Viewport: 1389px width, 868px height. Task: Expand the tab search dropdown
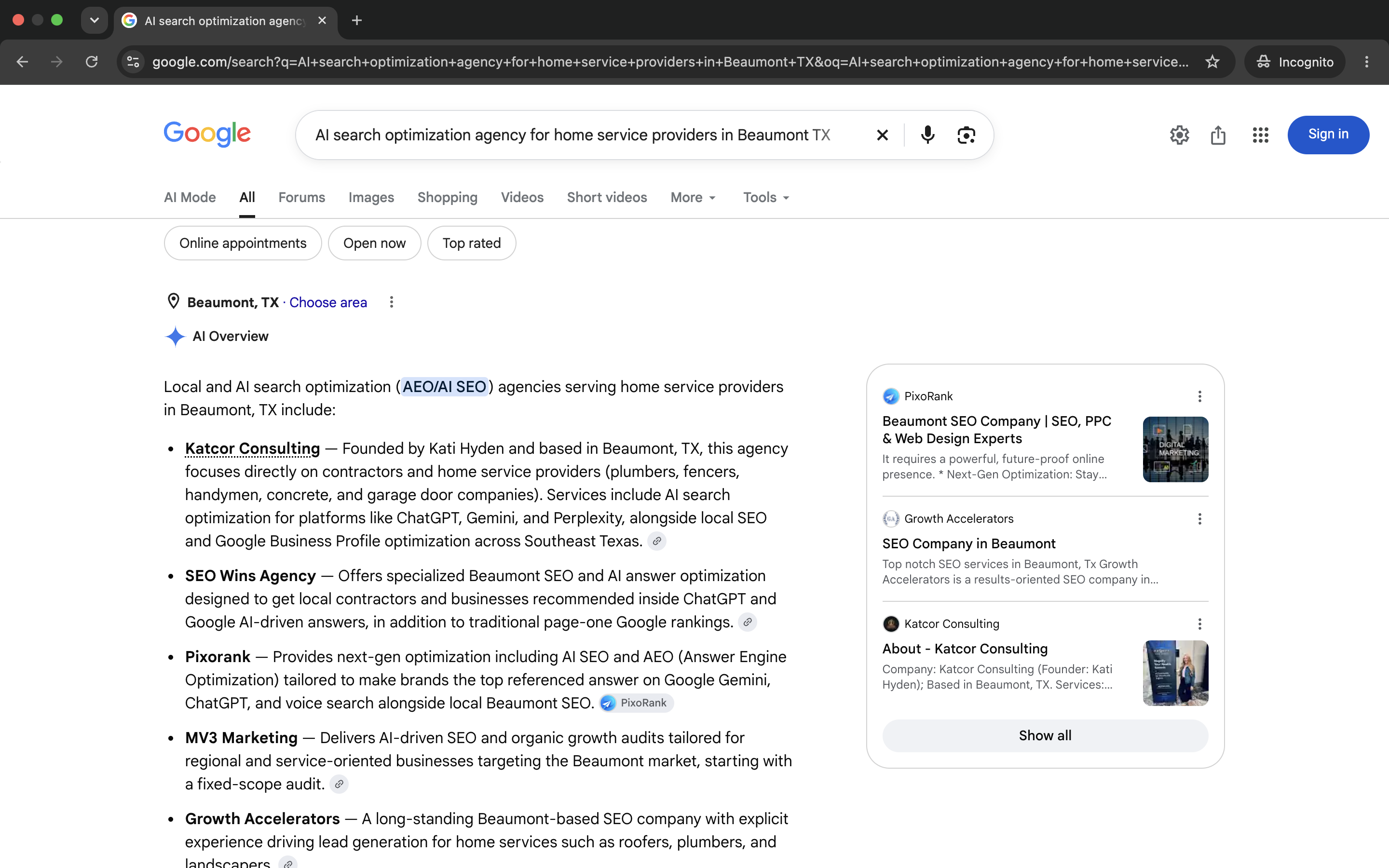[x=94, y=20]
